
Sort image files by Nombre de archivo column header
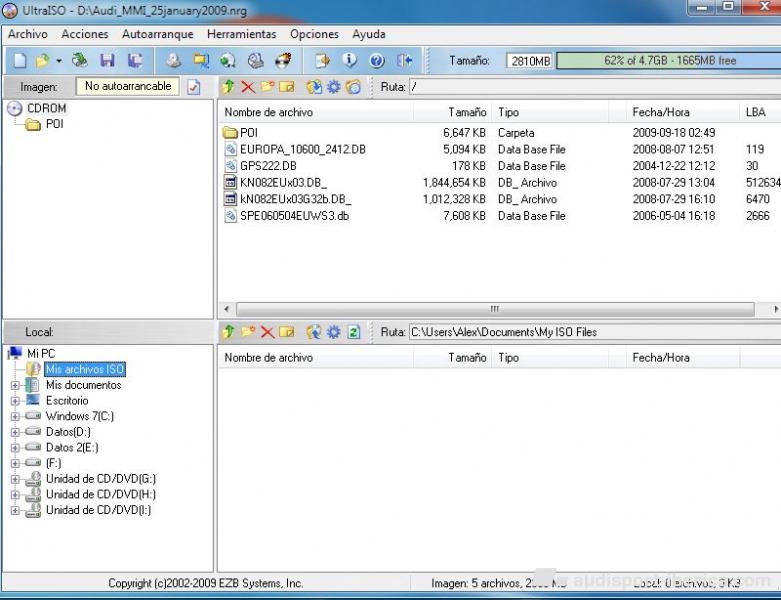[x=316, y=112]
